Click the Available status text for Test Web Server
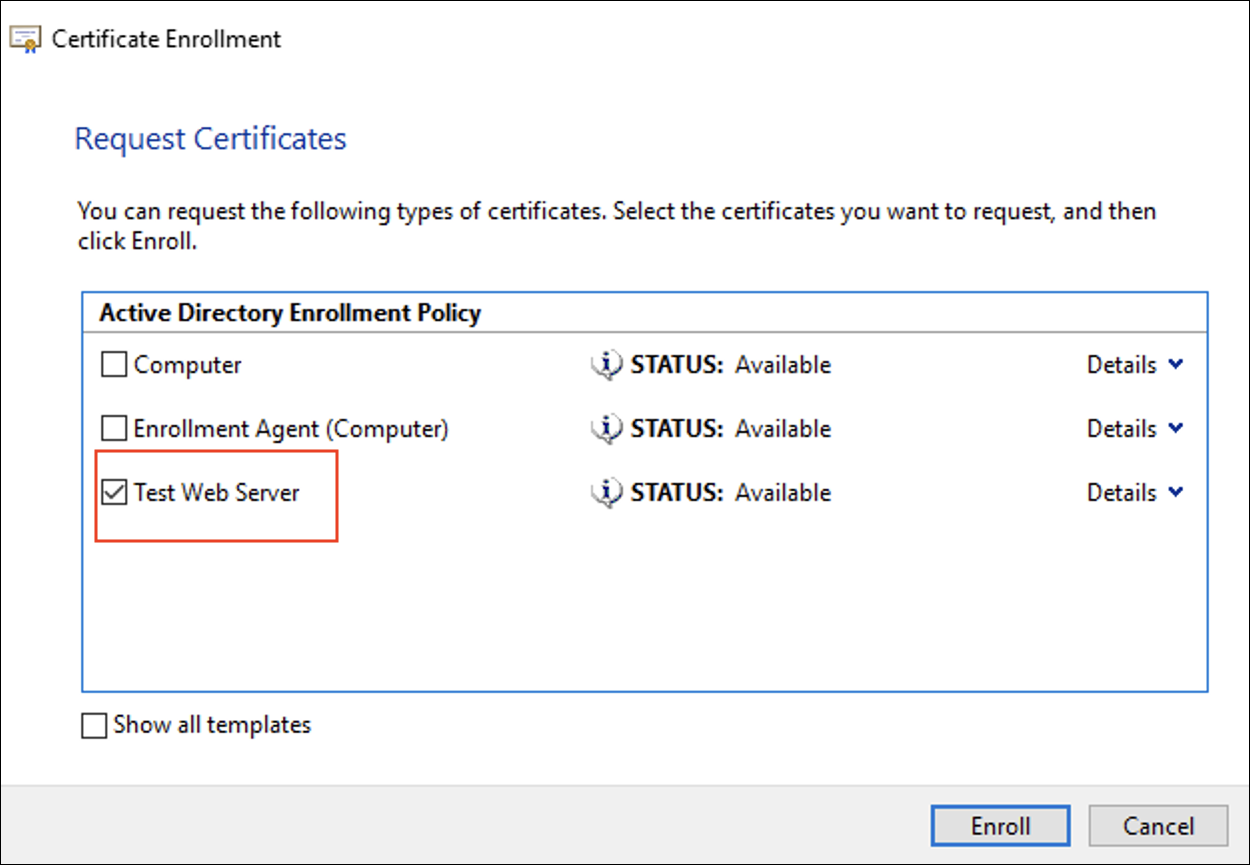This screenshot has width=1250, height=865. 782,493
